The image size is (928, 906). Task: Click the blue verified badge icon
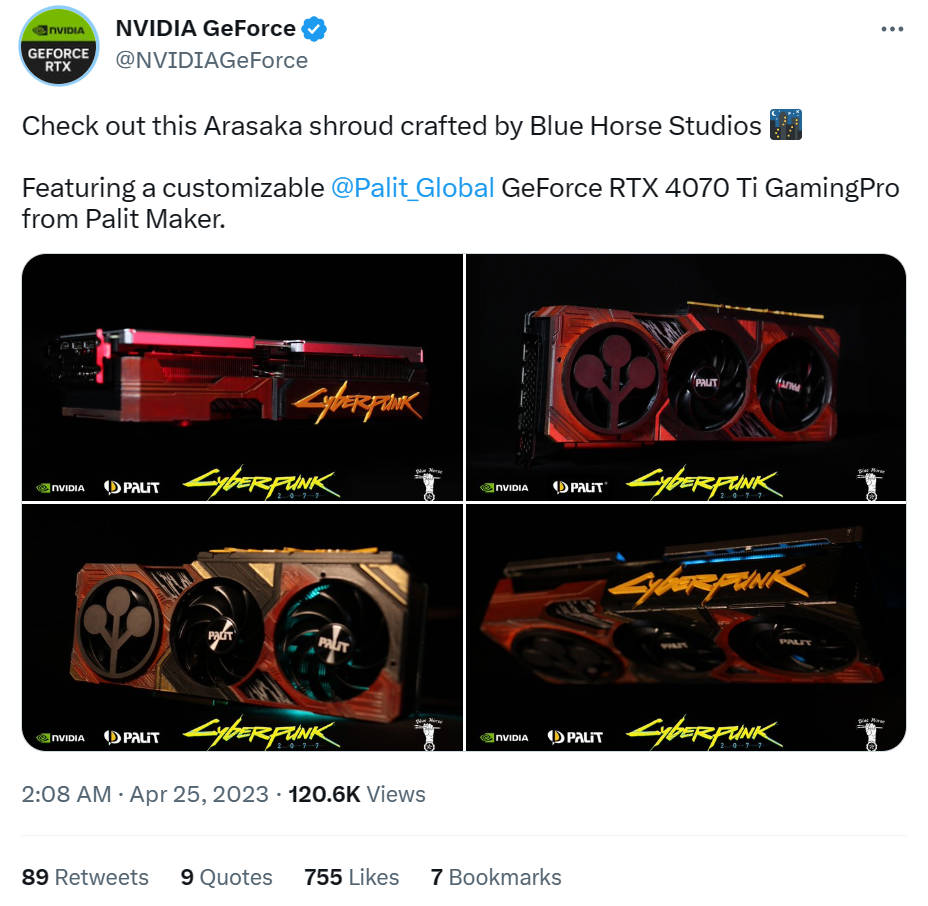pyautogui.click(x=314, y=28)
